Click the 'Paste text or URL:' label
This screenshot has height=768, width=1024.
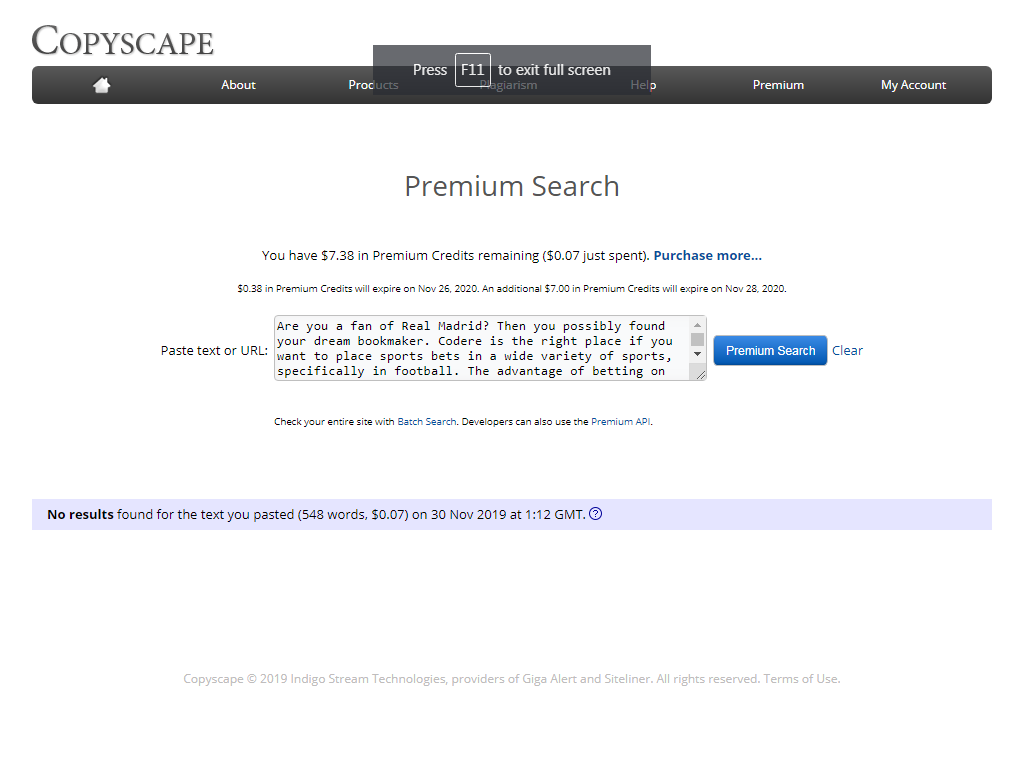coord(214,351)
